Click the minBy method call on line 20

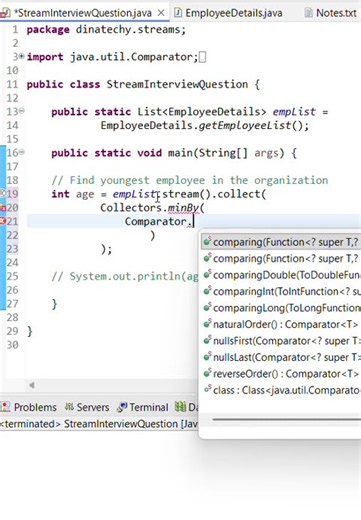click(x=183, y=208)
